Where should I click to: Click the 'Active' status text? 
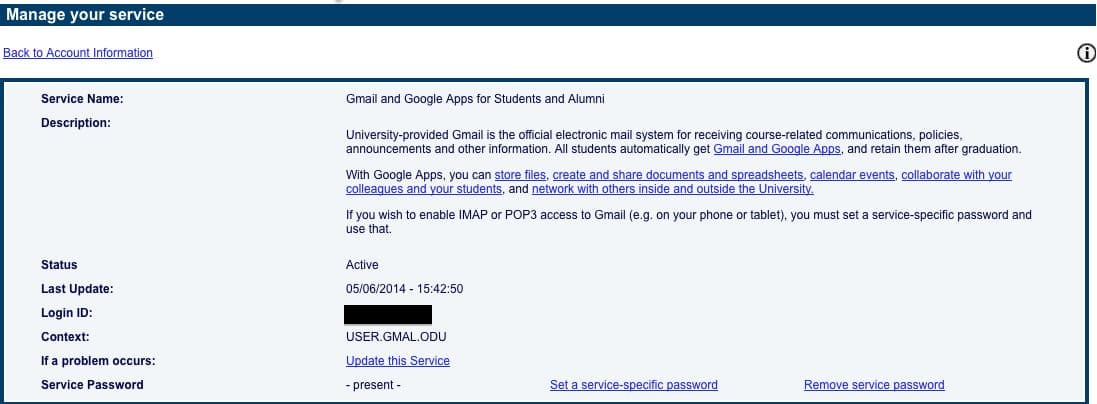[362, 265]
